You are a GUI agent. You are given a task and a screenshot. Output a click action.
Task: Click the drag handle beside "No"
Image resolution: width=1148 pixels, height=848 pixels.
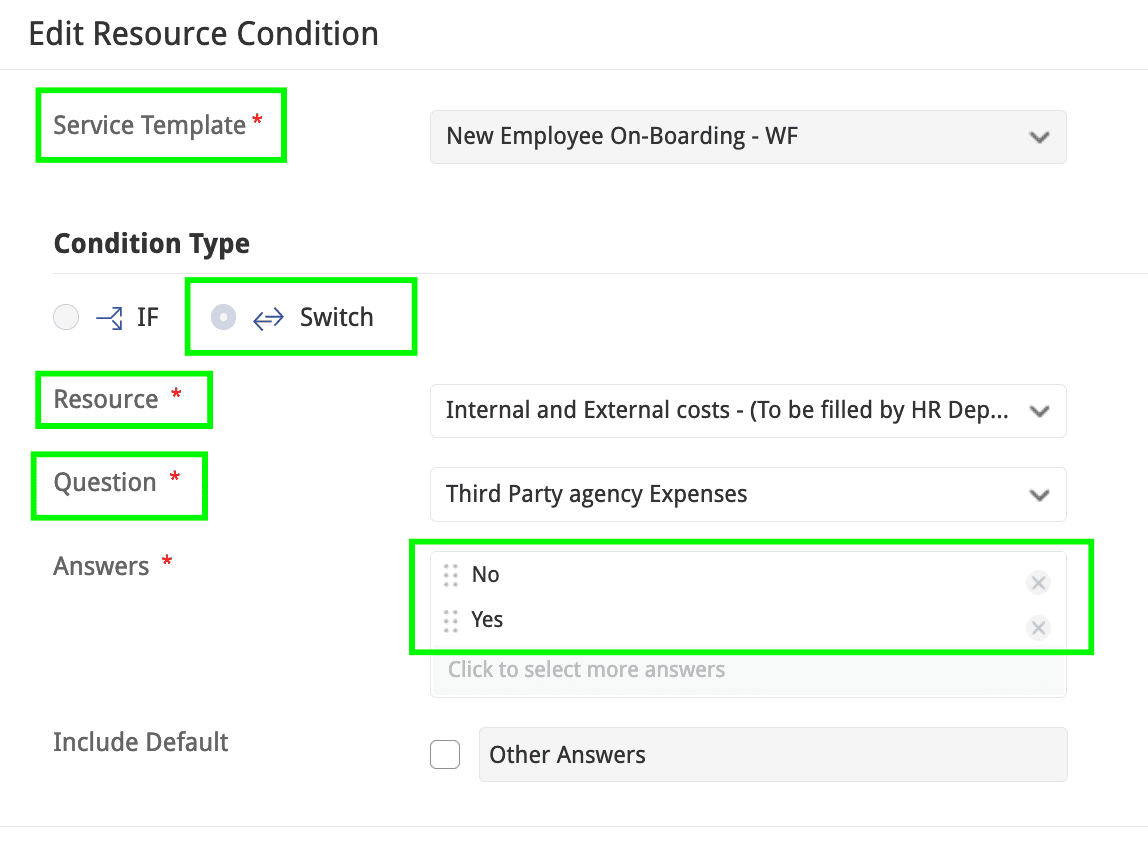pyautogui.click(x=451, y=575)
